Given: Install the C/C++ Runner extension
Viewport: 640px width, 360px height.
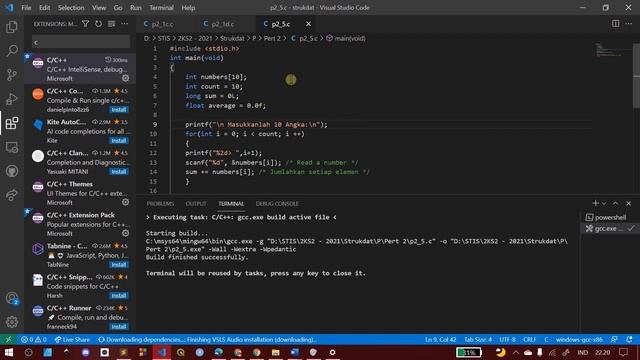Looking at the screenshot, I should tap(119, 327).
